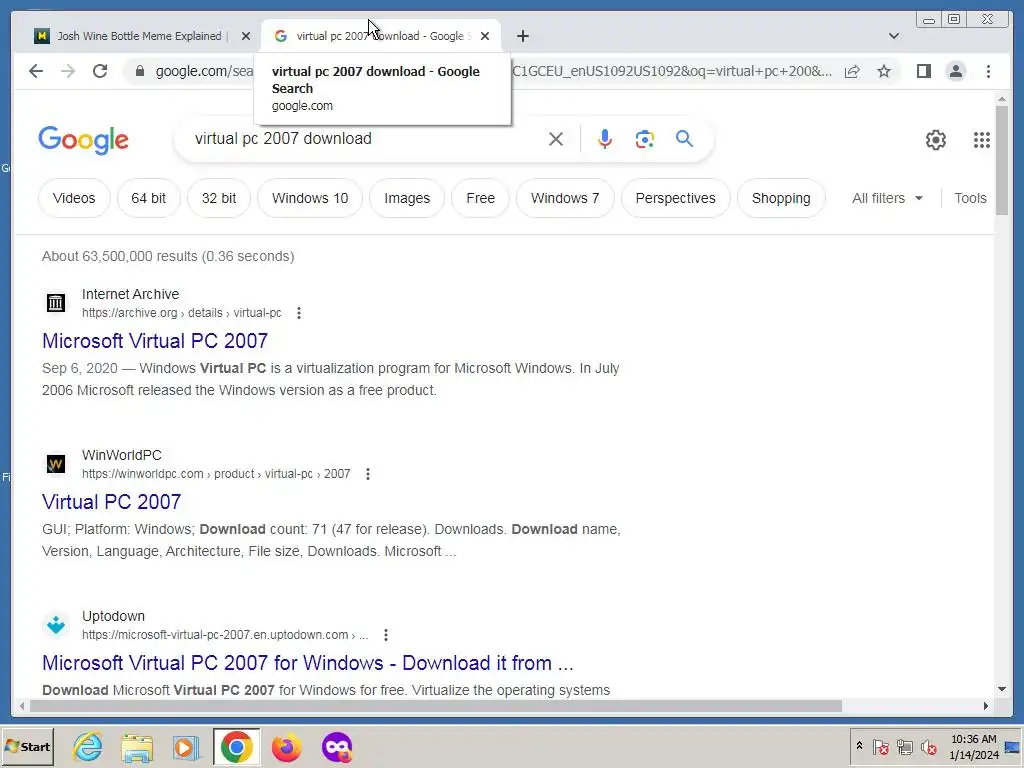This screenshot has height=768, width=1024.
Task: Clear the search box with X
Action: click(x=556, y=139)
